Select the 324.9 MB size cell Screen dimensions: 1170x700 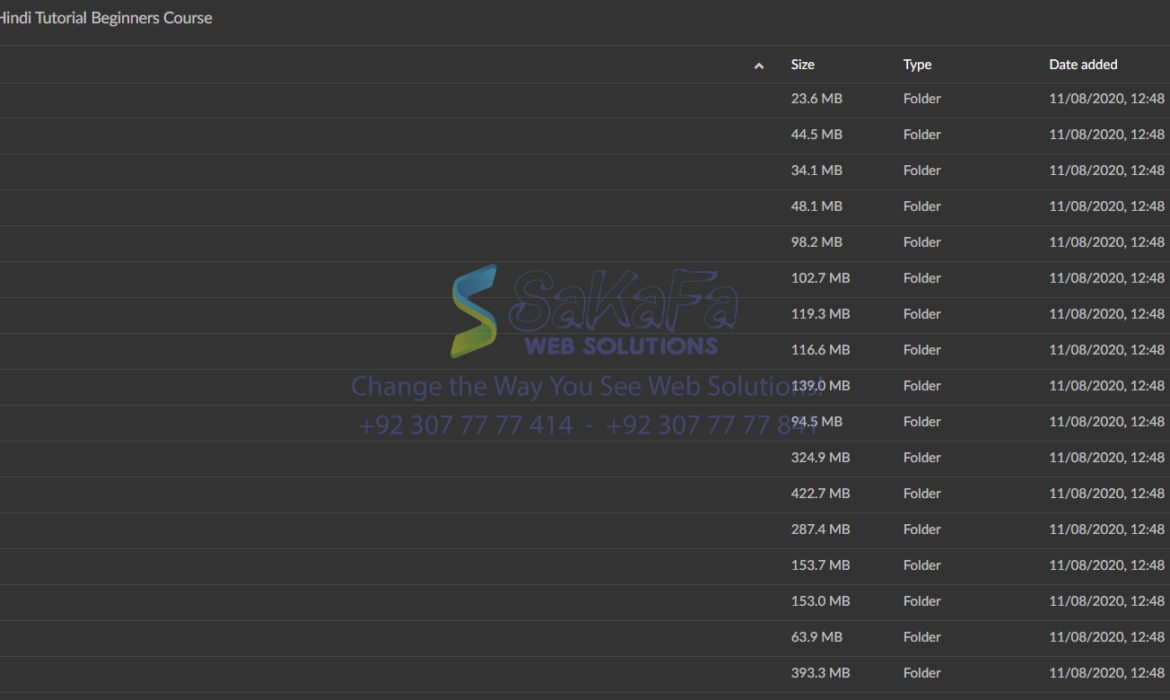(820, 457)
